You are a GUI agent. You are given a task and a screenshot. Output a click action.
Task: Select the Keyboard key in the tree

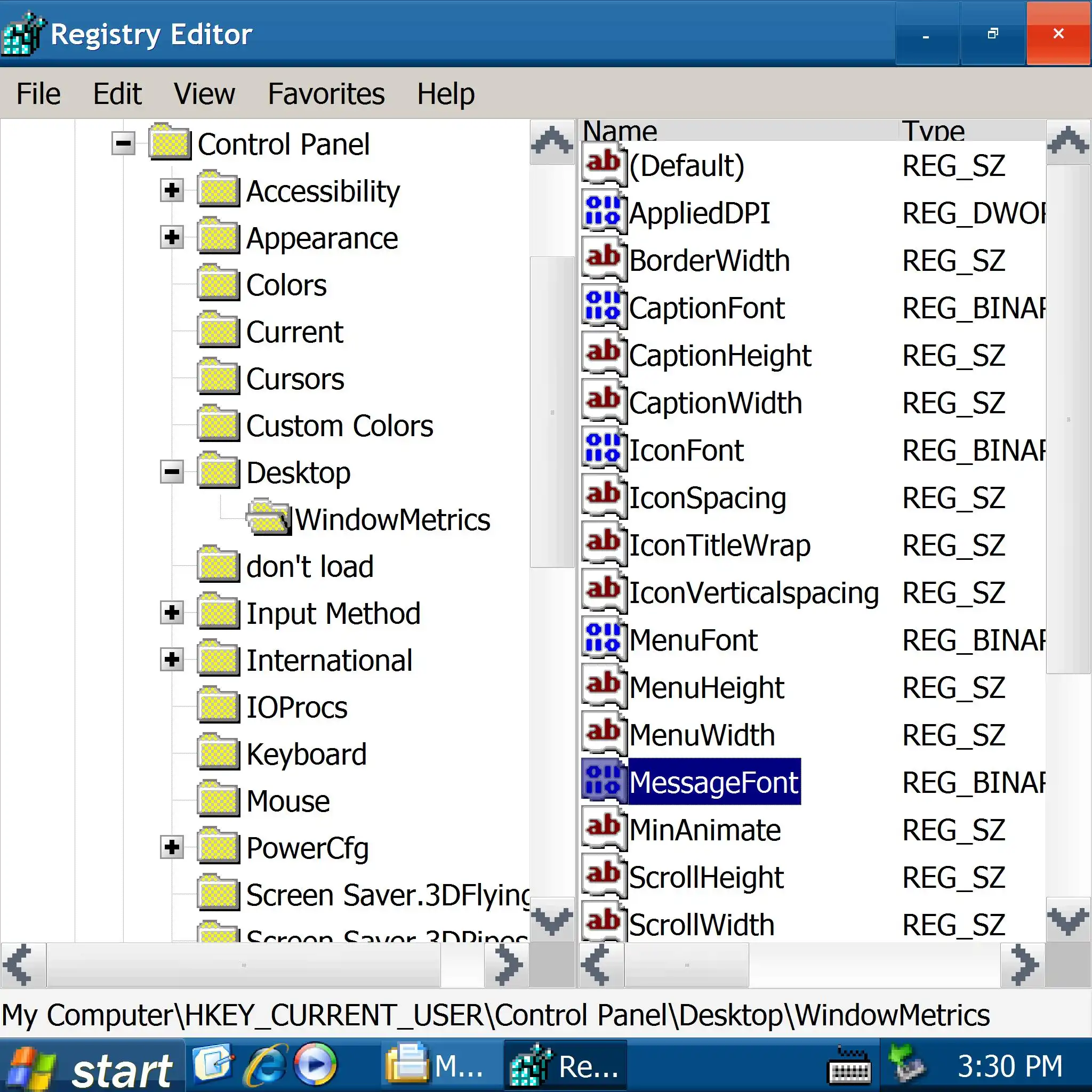pos(306,754)
